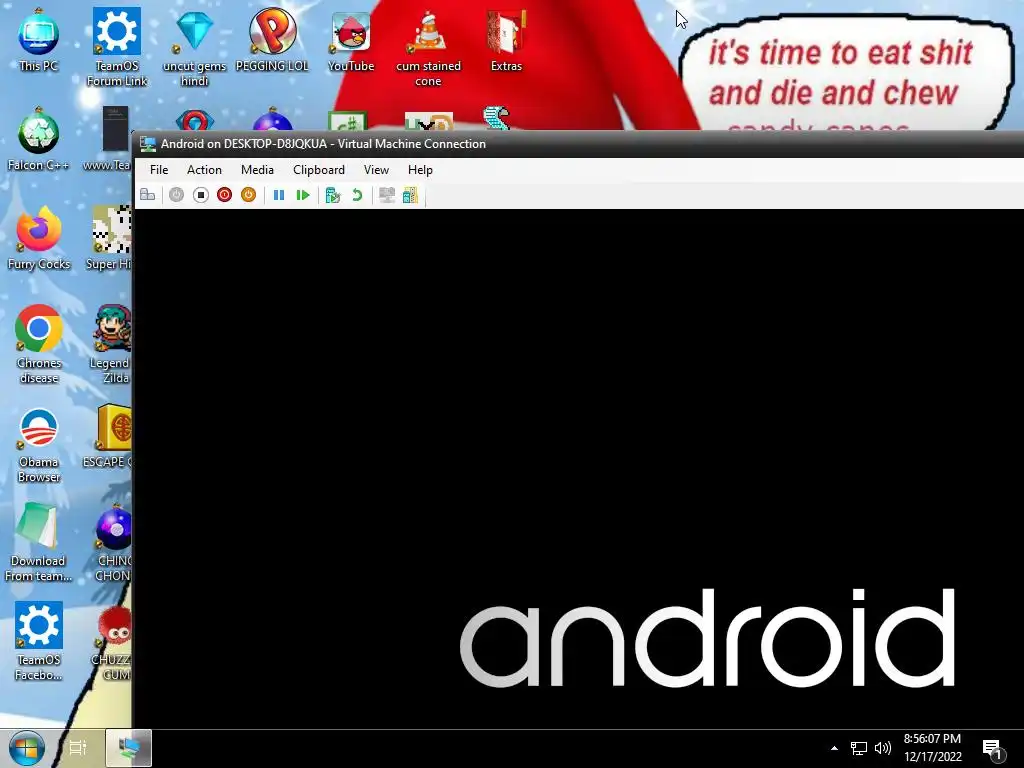
Task: Open the Clipboard menu
Action: pyautogui.click(x=319, y=170)
